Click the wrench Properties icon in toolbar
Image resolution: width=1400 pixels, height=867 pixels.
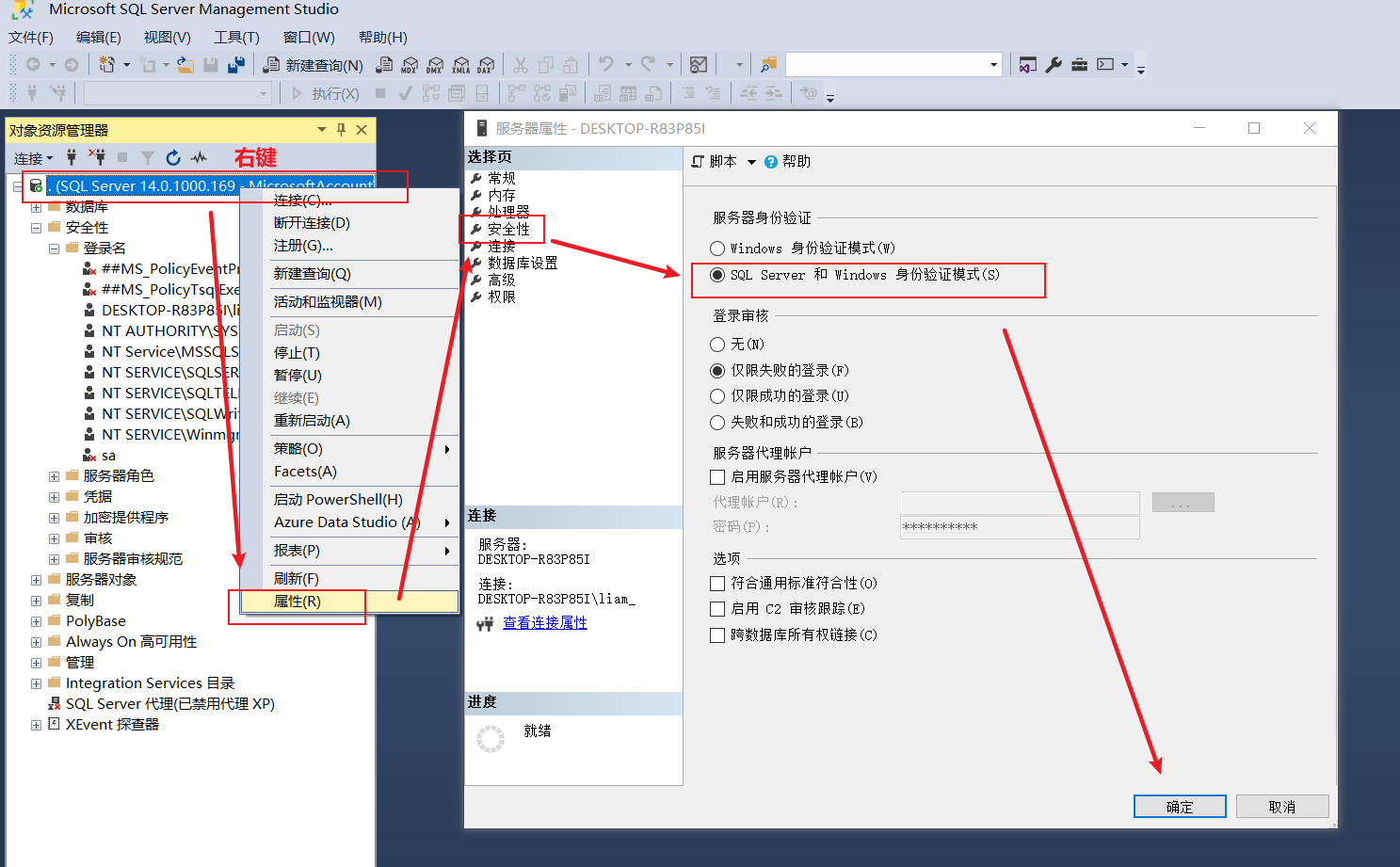[1054, 65]
